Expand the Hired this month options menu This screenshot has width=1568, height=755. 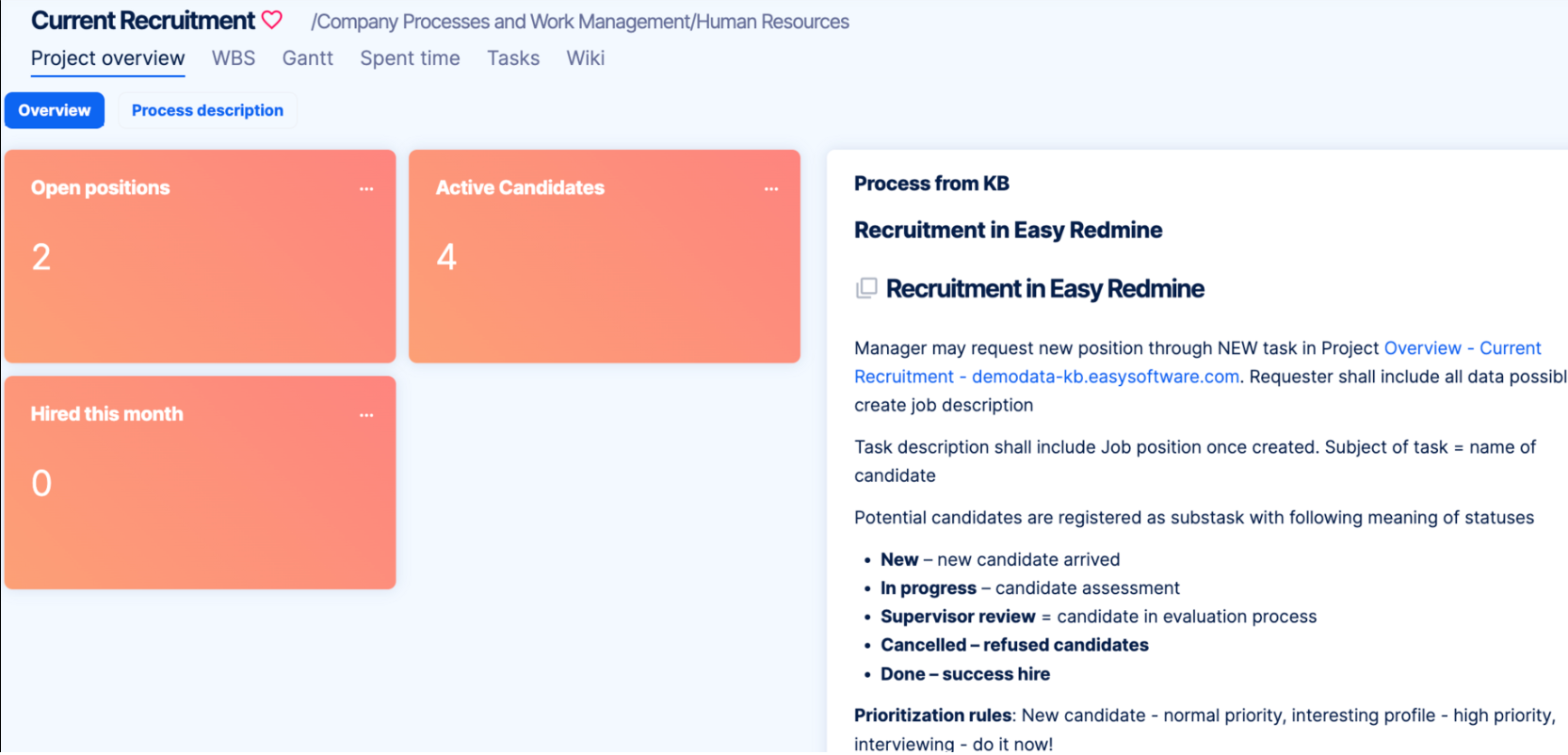click(x=366, y=415)
